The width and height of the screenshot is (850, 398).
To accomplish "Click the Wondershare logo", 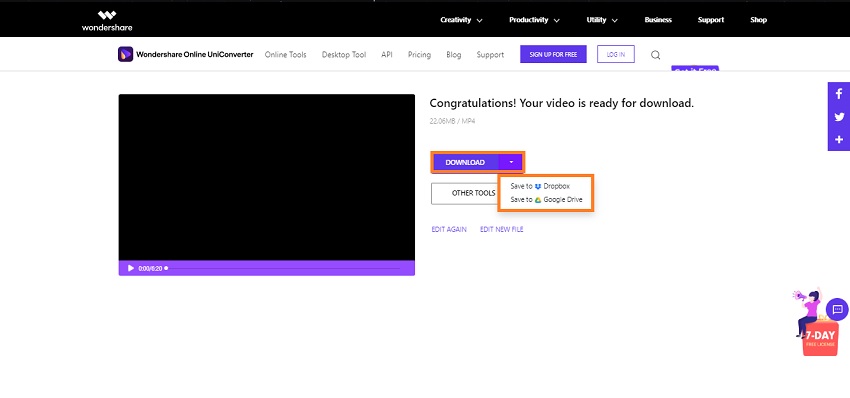I will (107, 21).
